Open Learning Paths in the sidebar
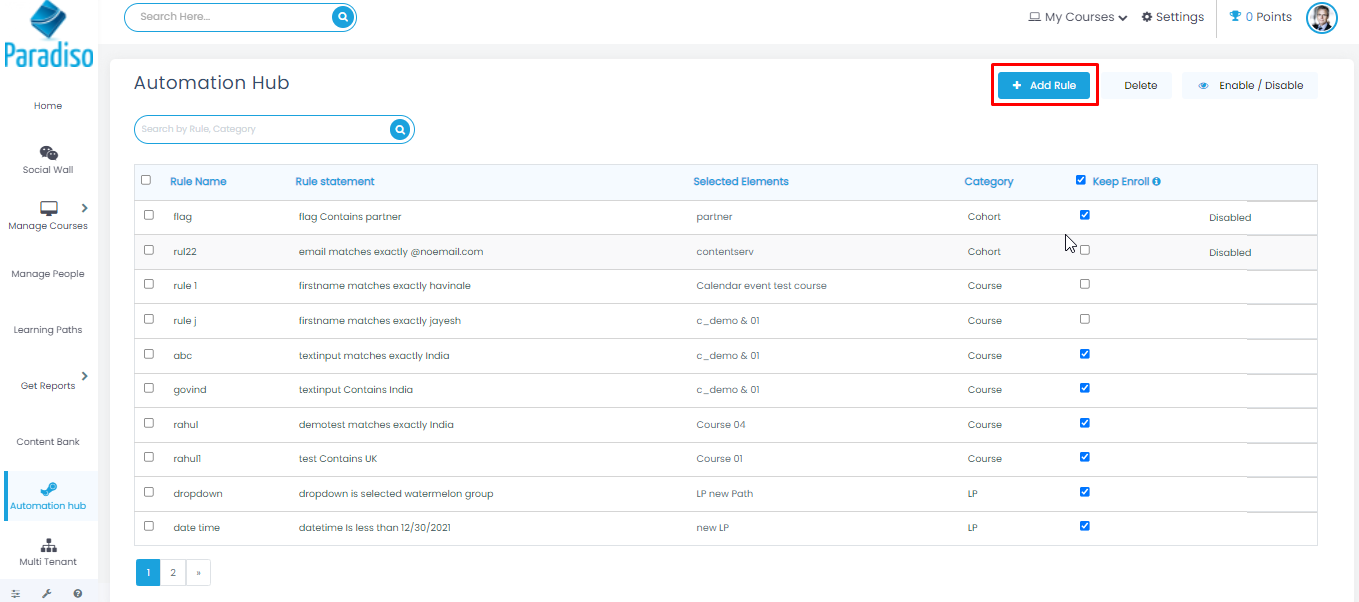 click(48, 330)
